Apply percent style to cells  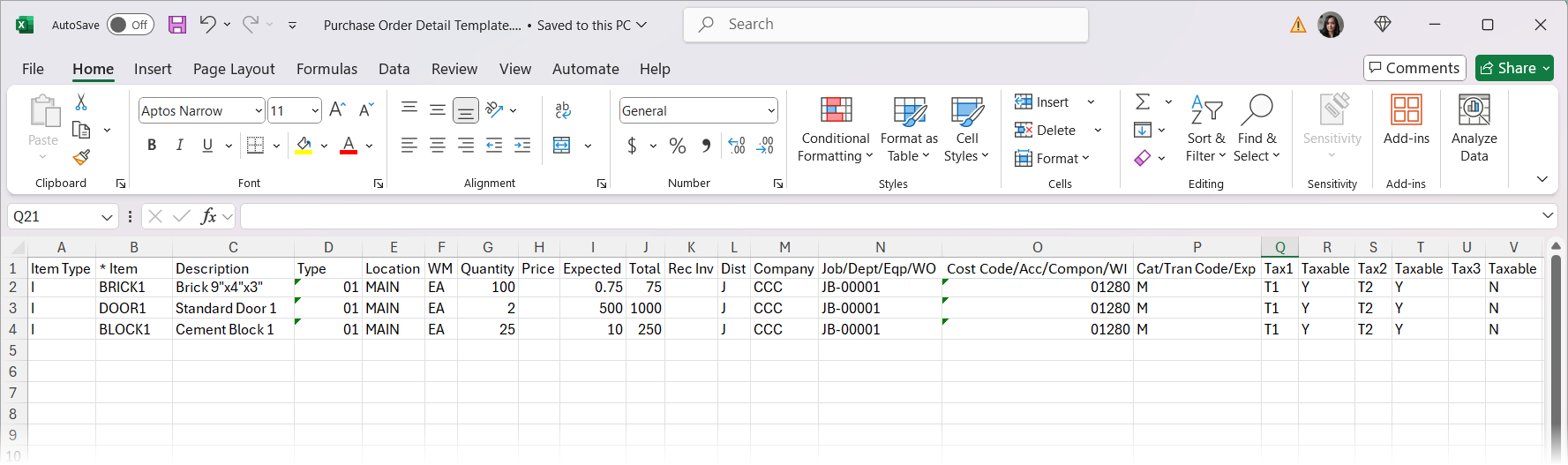pyautogui.click(x=678, y=146)
